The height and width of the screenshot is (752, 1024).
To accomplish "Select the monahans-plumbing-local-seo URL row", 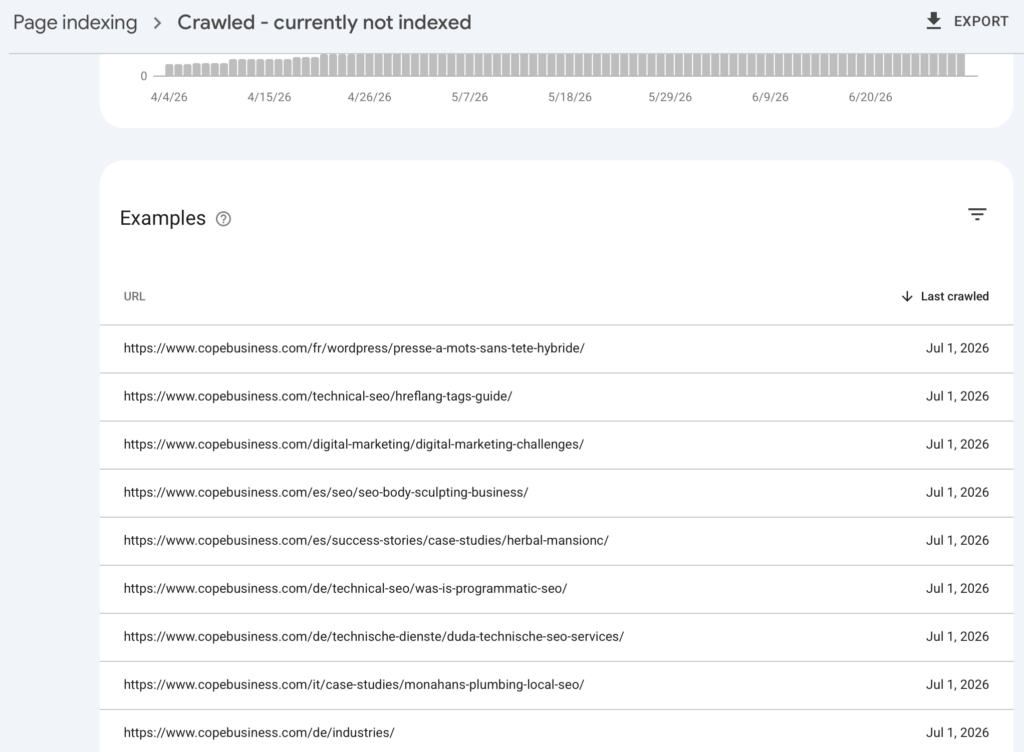I will [556, 685].
